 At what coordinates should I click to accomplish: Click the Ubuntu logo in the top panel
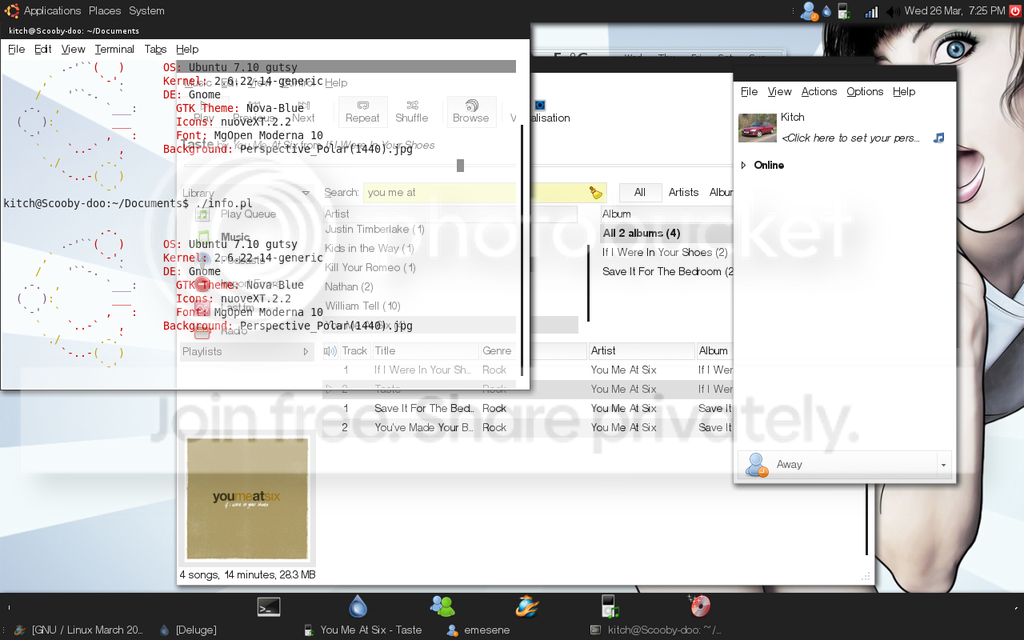[x=12, y=10]
